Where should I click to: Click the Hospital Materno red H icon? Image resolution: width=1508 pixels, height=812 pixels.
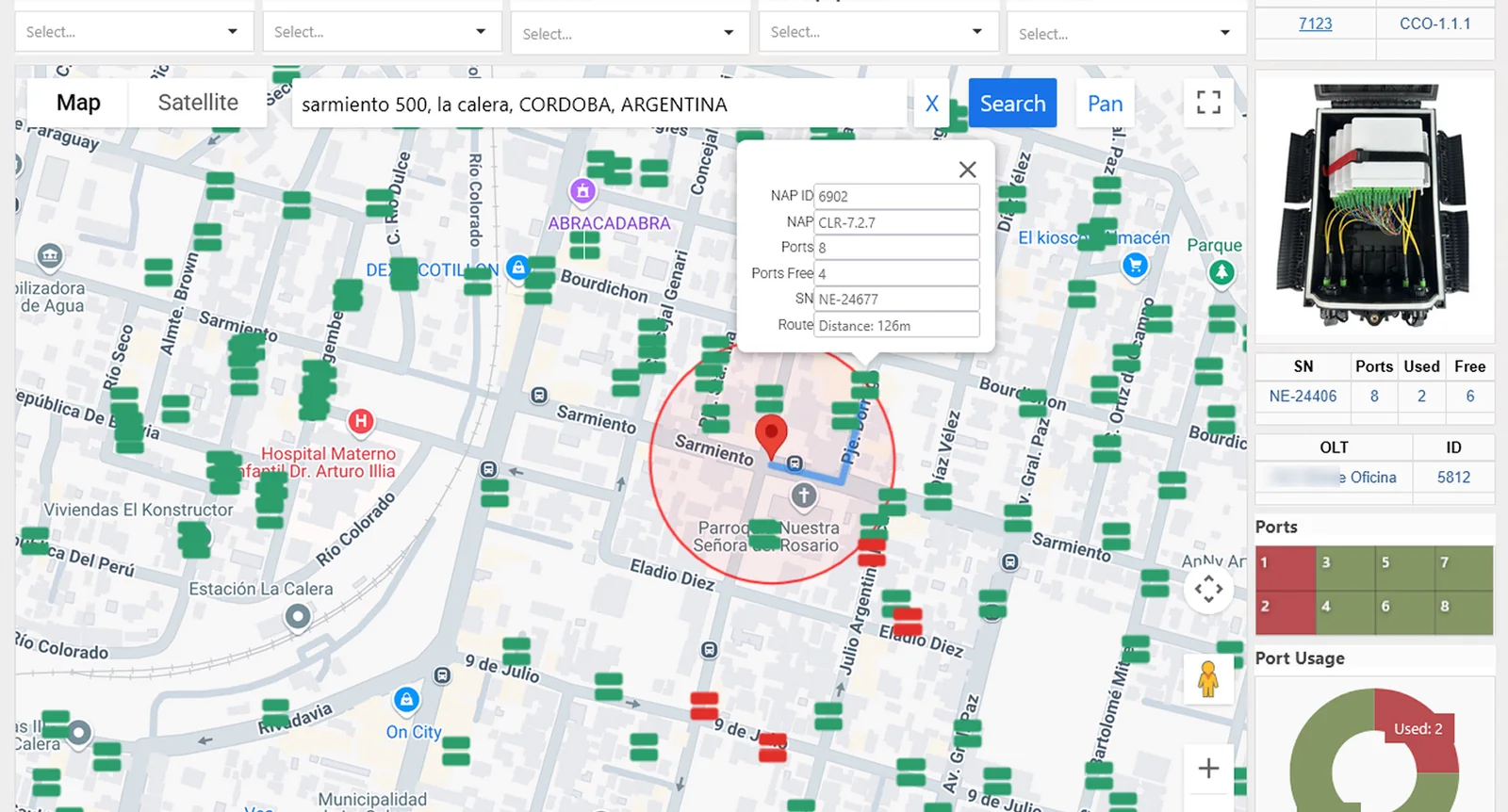point(360,421)
